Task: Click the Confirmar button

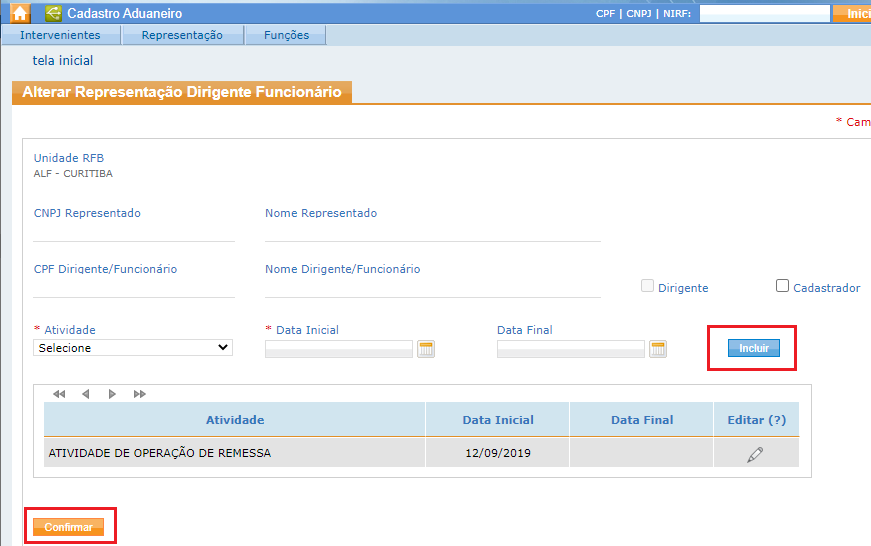Action: [68, 527]
